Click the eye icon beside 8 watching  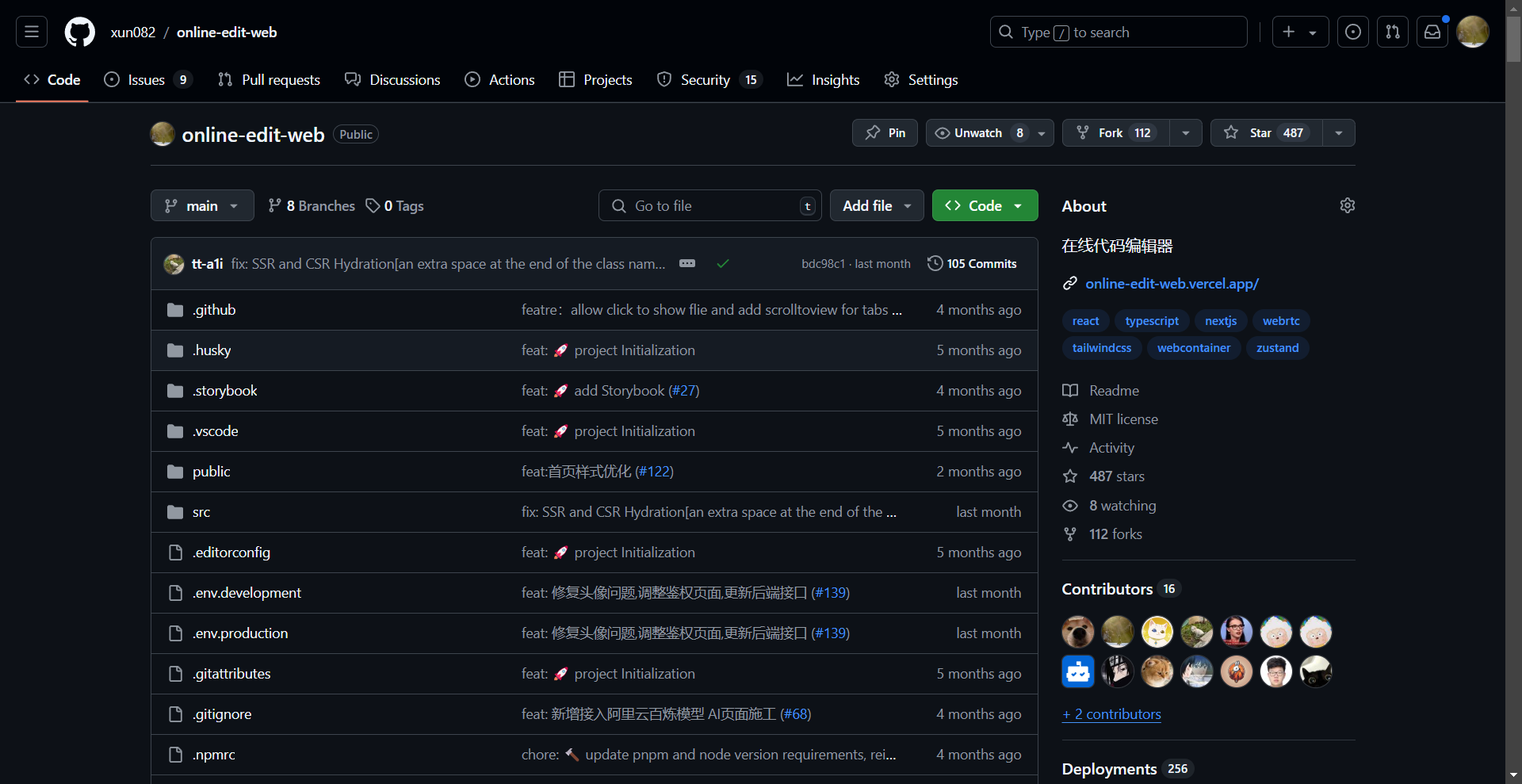coord(1070,505)
